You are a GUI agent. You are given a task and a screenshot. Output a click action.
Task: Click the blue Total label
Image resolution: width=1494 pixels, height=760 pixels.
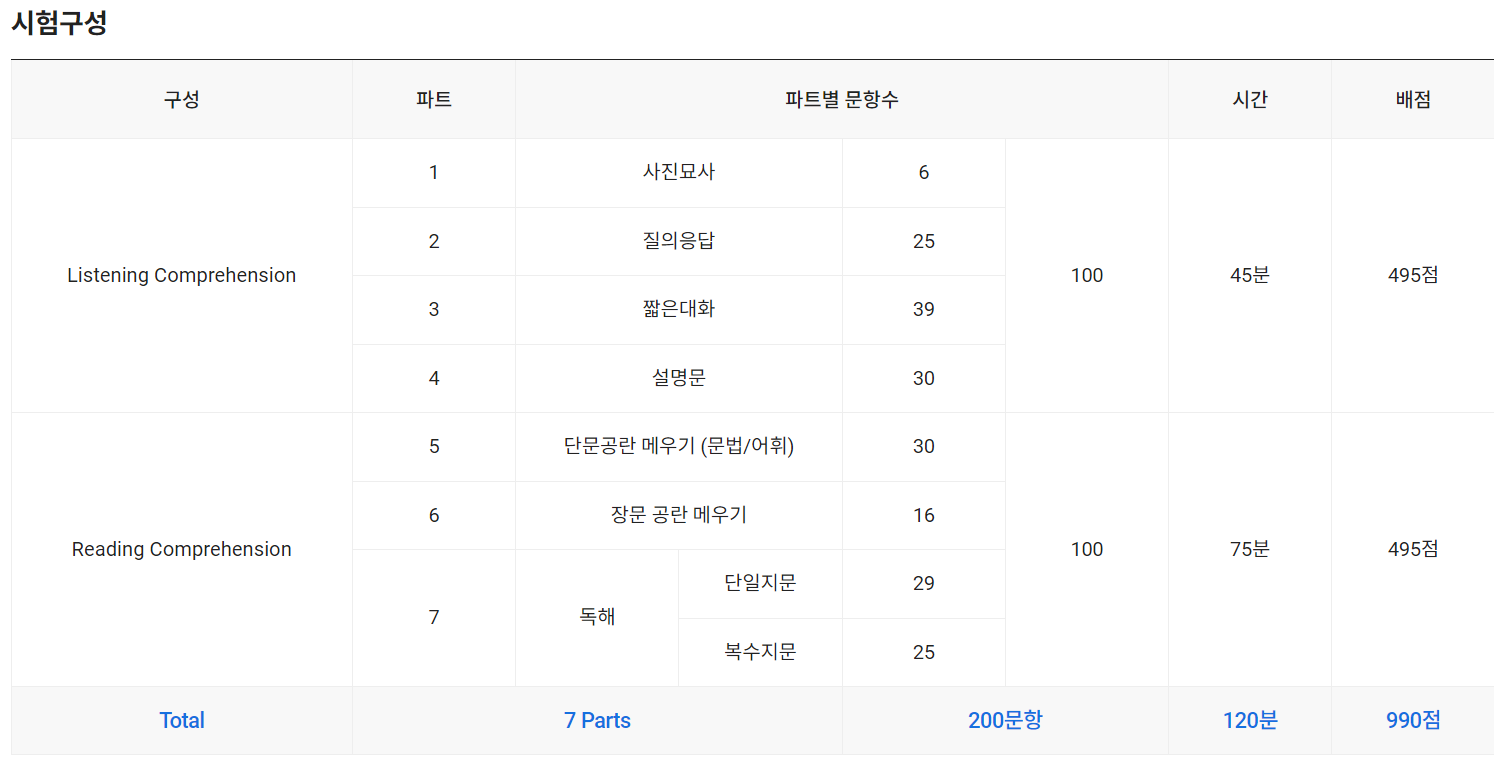182,720
